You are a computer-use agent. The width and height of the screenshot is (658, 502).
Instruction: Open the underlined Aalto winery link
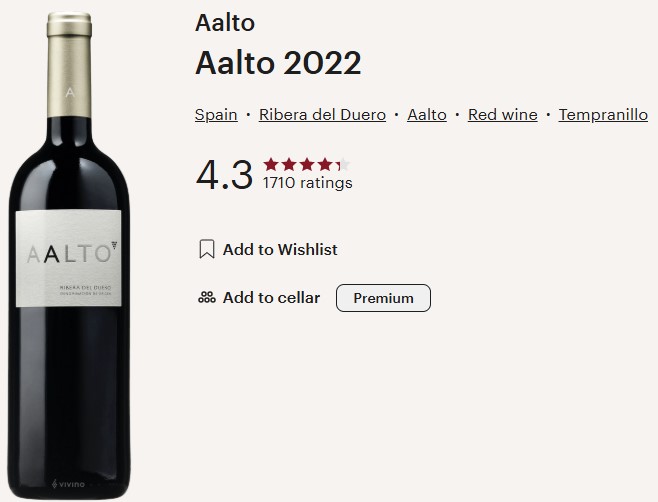427,115
